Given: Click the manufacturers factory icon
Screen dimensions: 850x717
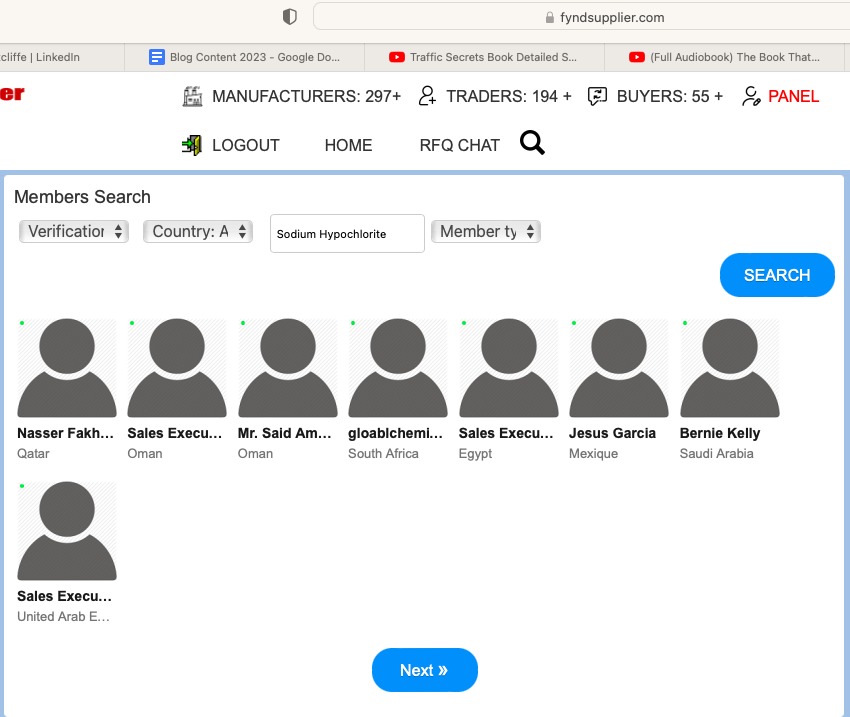Looking at the screenshot, I should [x=192, y=96].
